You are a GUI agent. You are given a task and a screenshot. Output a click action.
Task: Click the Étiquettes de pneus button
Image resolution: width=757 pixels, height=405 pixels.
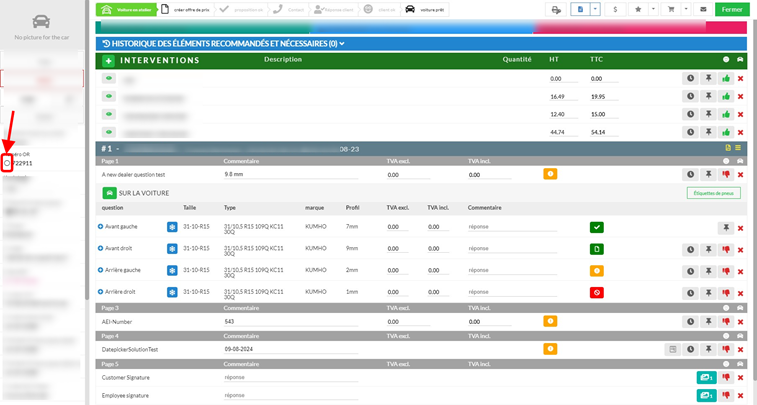(714, 193)
